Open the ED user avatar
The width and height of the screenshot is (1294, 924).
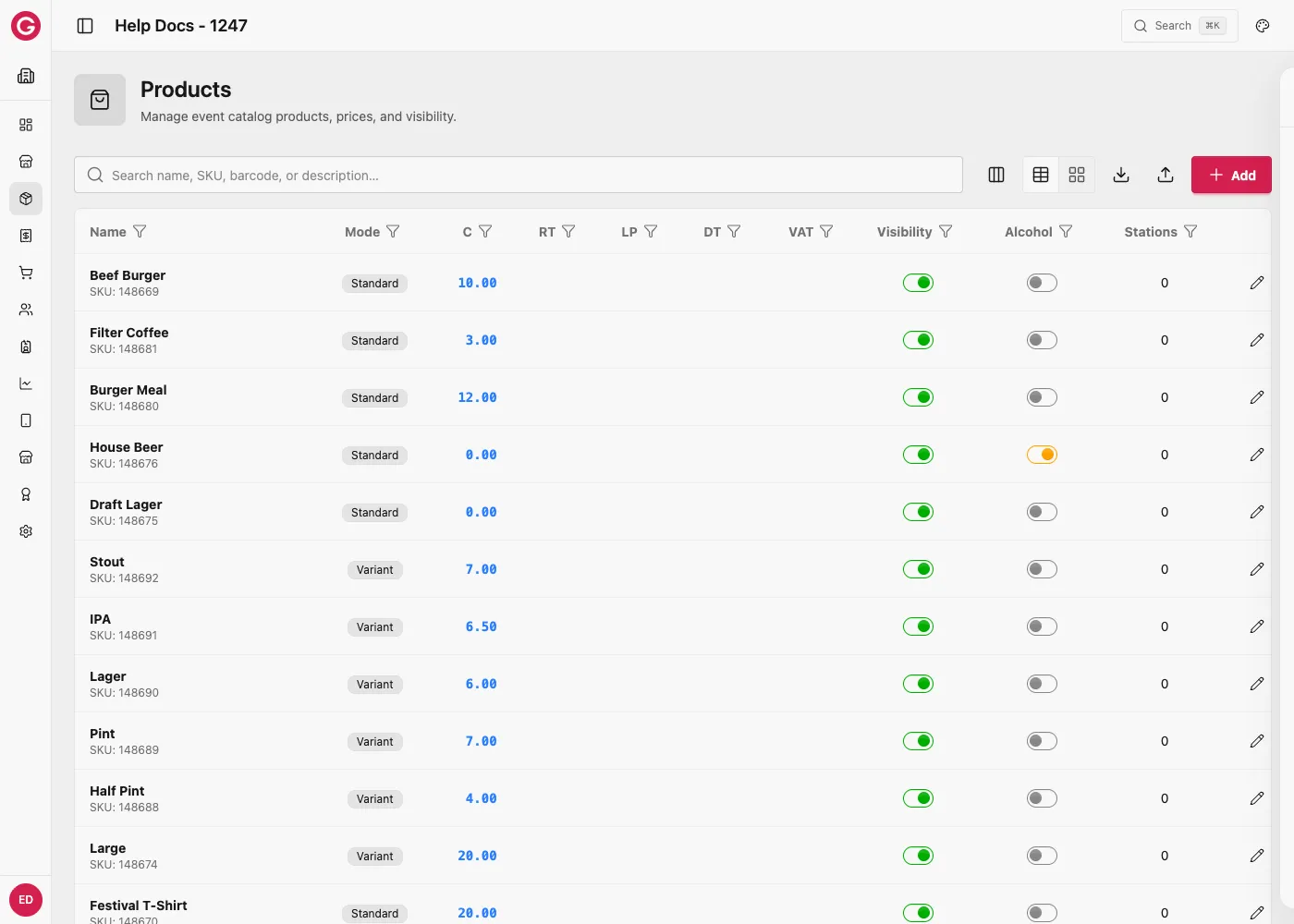[x=26, y=900]
